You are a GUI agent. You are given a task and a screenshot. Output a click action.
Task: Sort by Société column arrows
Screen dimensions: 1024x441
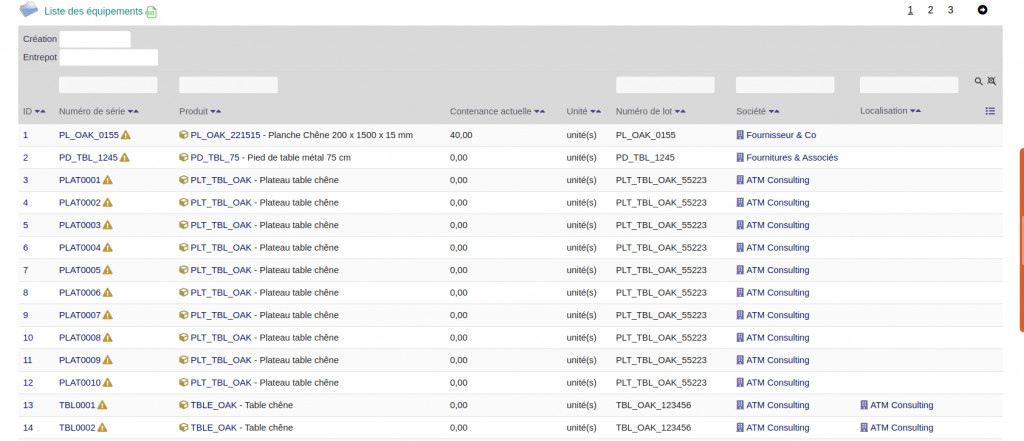click(x=775, y=111)
